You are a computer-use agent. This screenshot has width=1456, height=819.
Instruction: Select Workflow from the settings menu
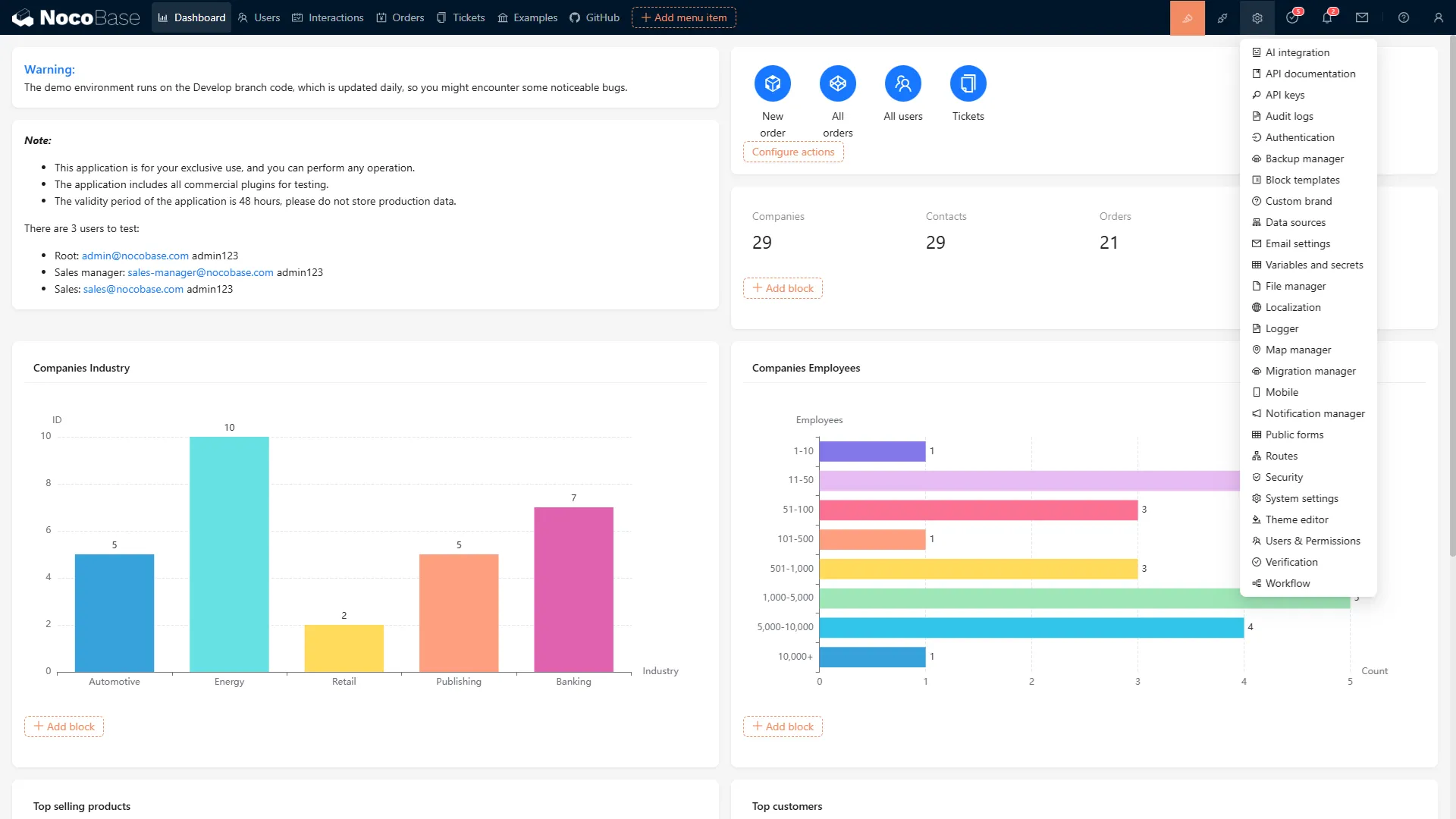tap(1288, 583)
